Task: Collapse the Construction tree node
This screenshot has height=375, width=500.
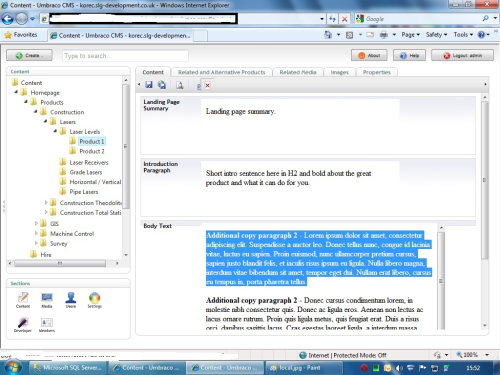Action: [36, 111]
